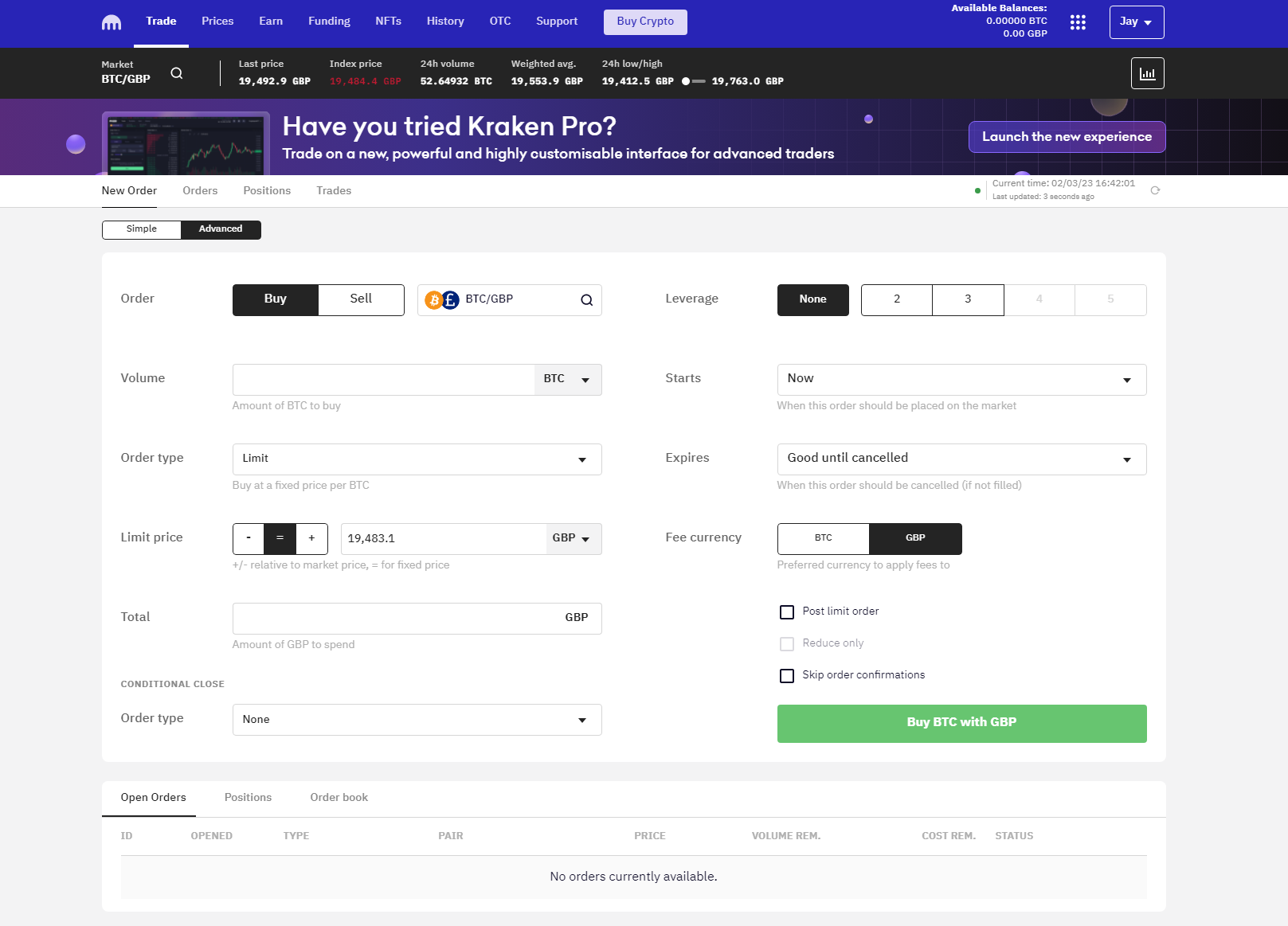Click the Bitcoin and pound pair icon

point(442,300)
